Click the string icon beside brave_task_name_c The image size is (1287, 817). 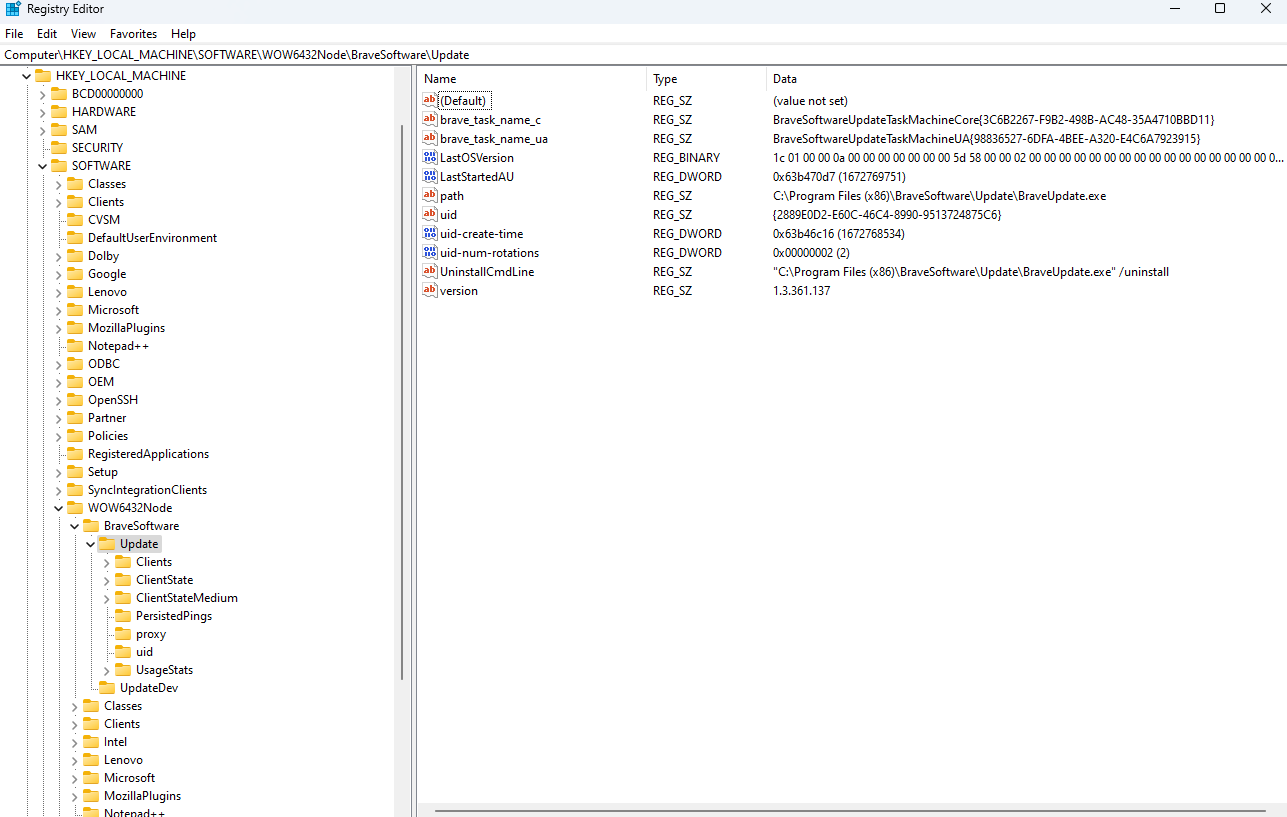430,119
